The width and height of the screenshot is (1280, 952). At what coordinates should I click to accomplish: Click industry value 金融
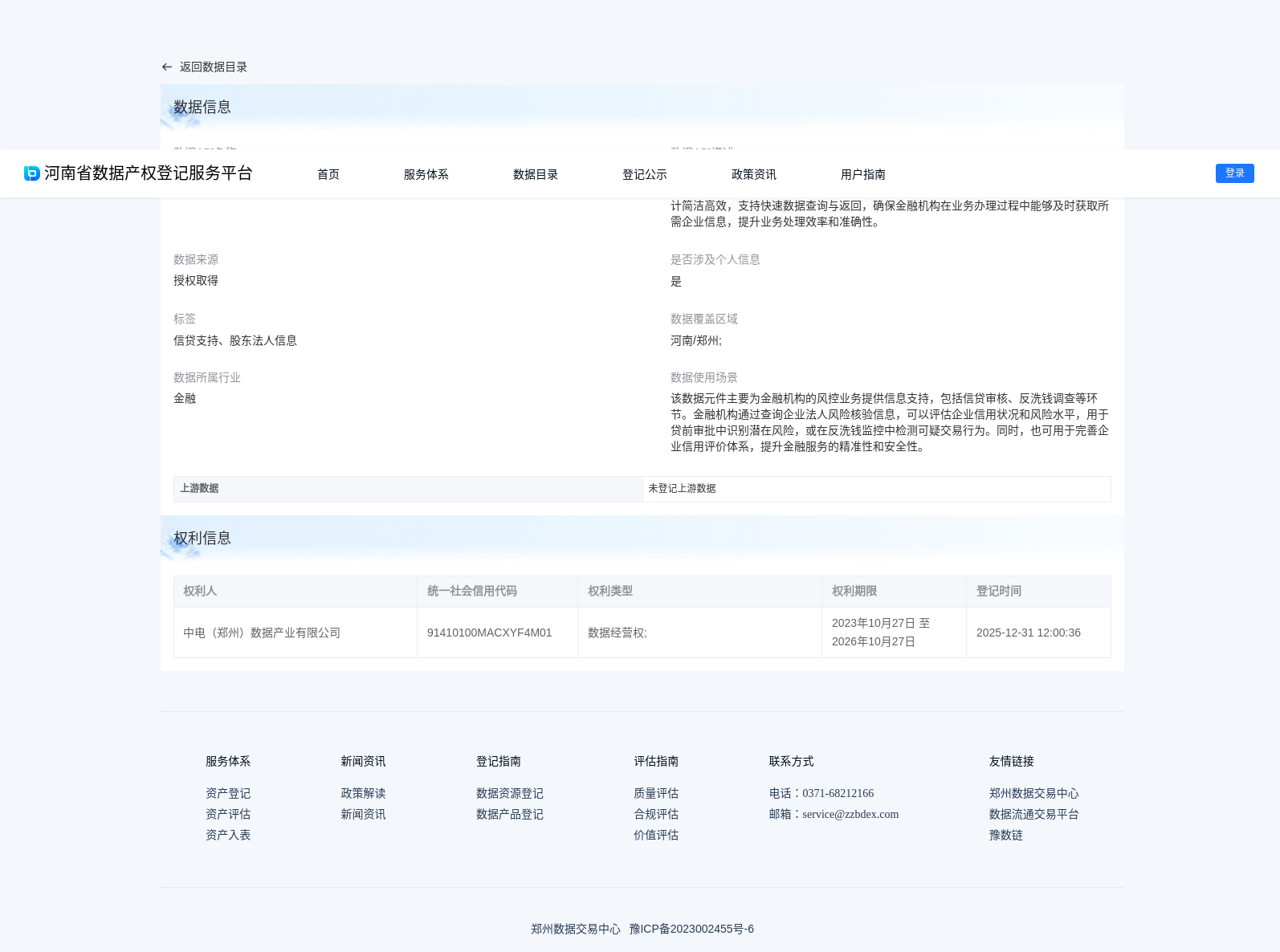pos(185,398)
